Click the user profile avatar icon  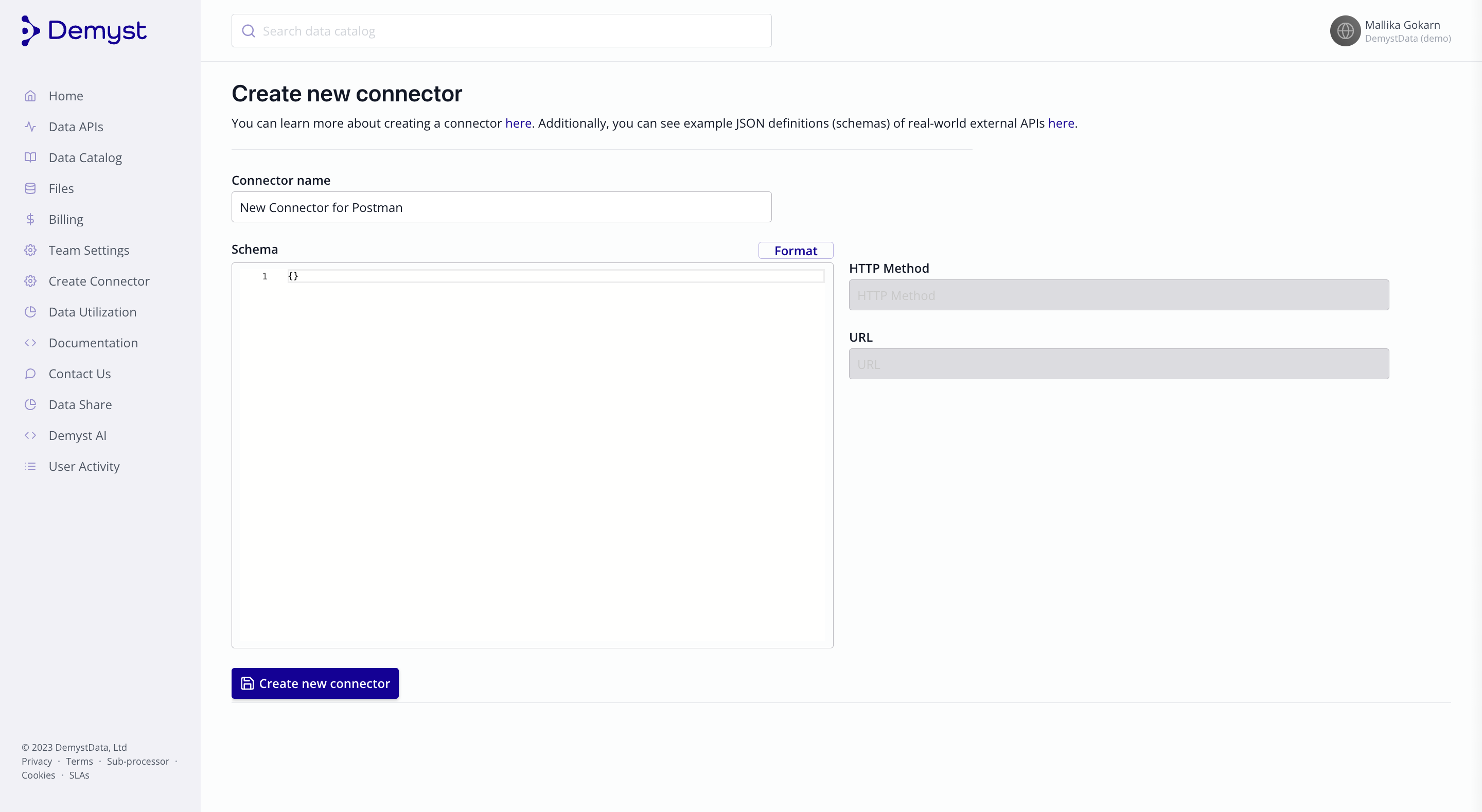[1345, 31]
